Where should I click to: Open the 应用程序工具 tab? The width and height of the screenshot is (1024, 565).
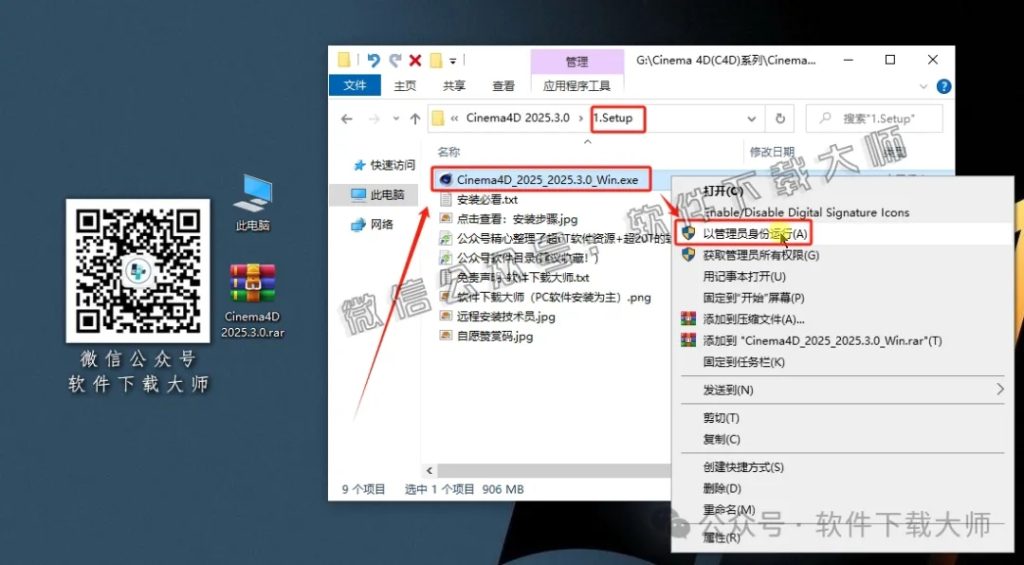click(x=577, y=86)
